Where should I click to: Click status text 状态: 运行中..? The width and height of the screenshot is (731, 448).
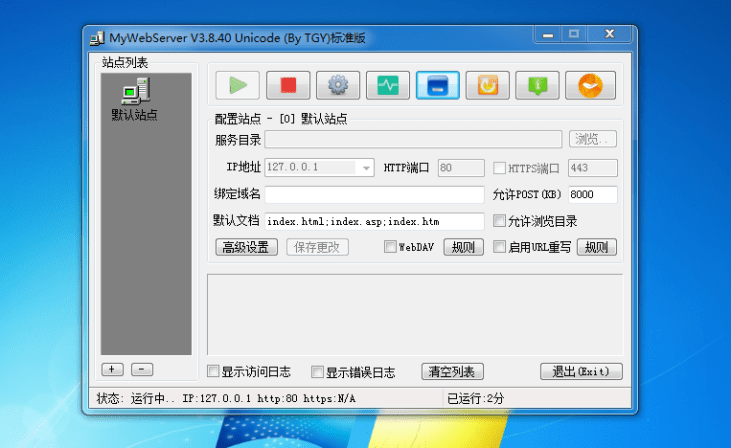136,399
